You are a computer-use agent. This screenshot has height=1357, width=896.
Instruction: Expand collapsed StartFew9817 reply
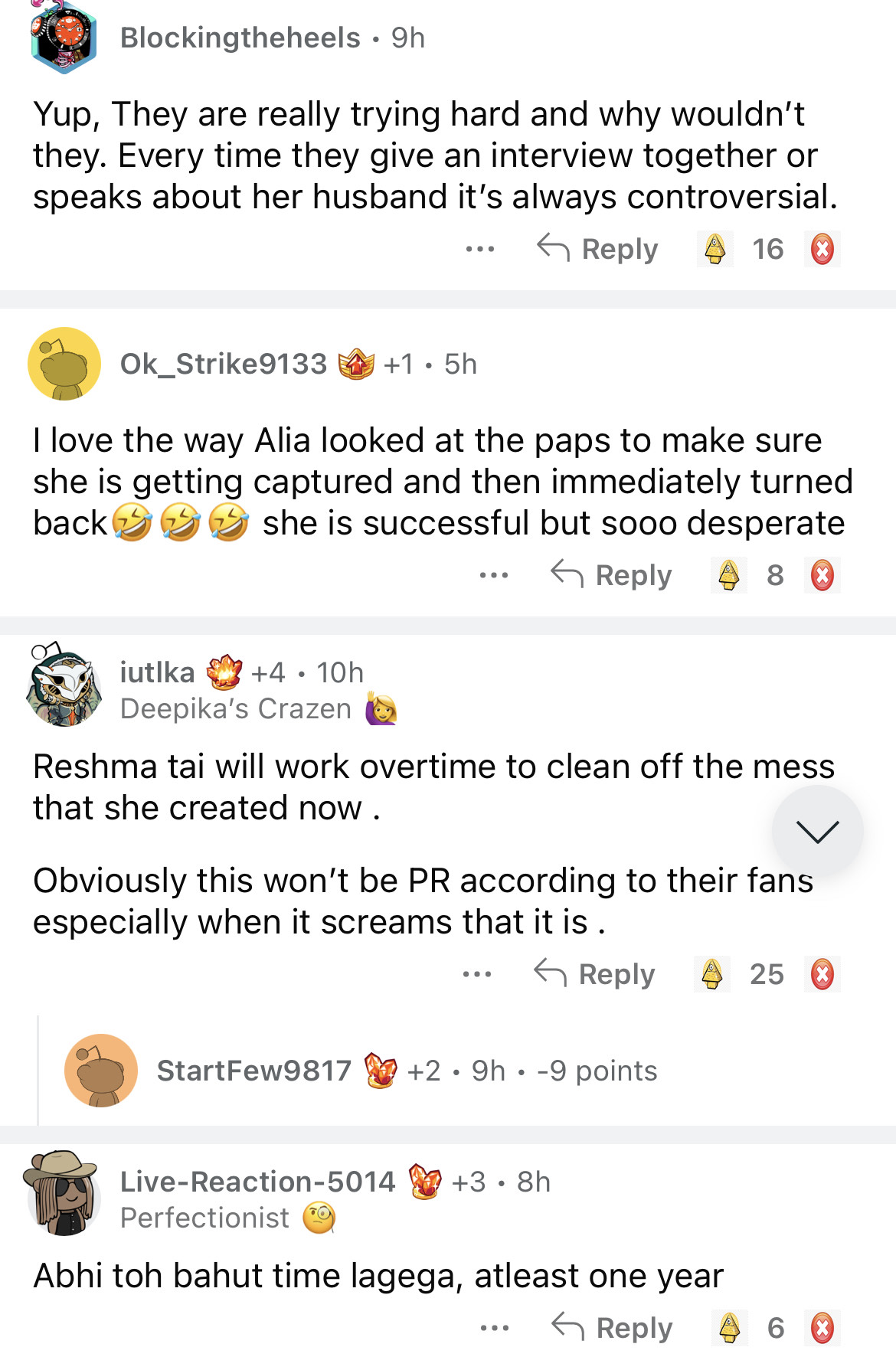tap(406, 1071)
